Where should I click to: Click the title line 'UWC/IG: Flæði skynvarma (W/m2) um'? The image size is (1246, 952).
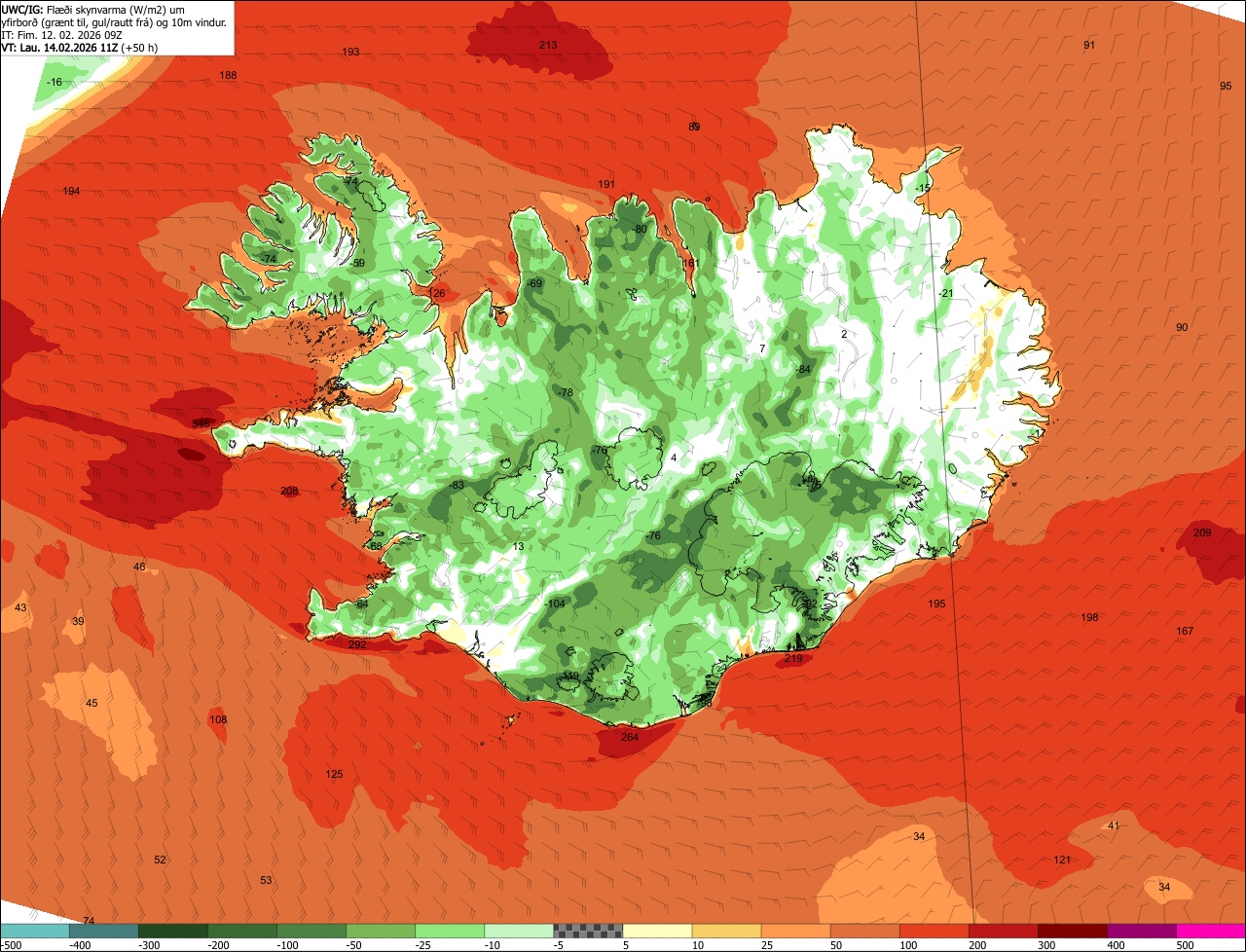pyautogui.click(x=93, y=9)
